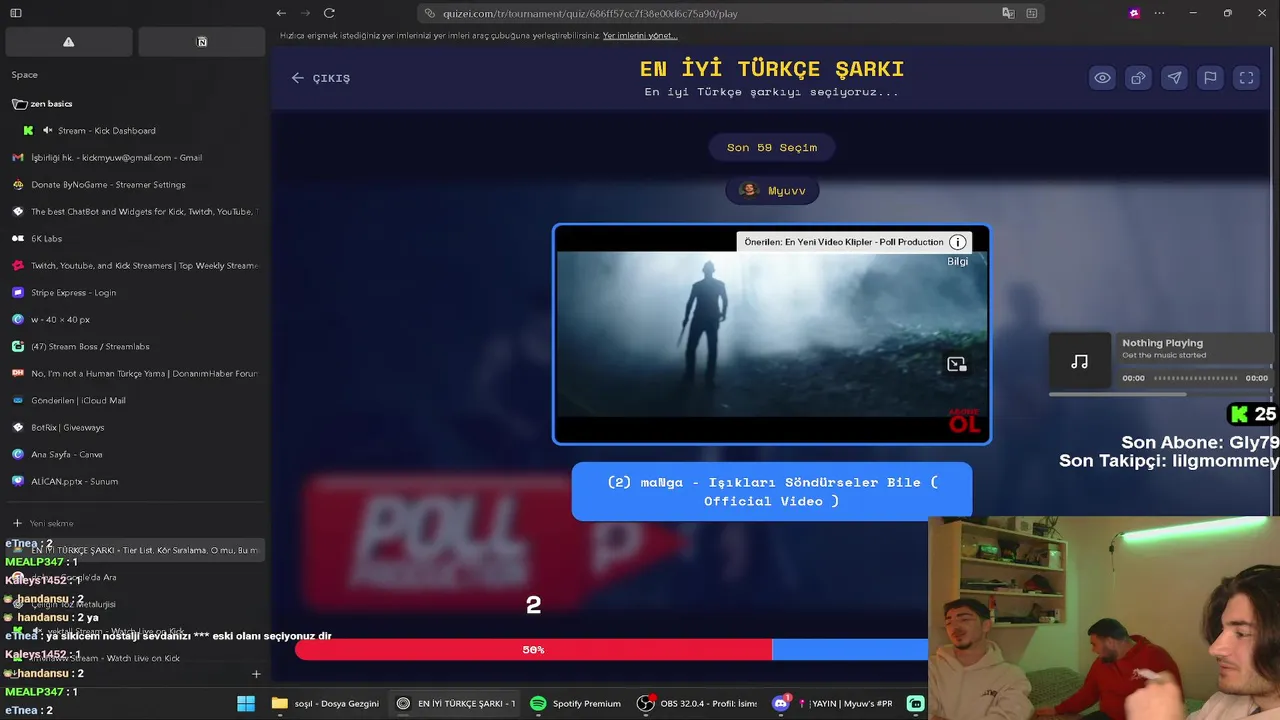Click the red 50% vote bar

[x=533, y=650]
